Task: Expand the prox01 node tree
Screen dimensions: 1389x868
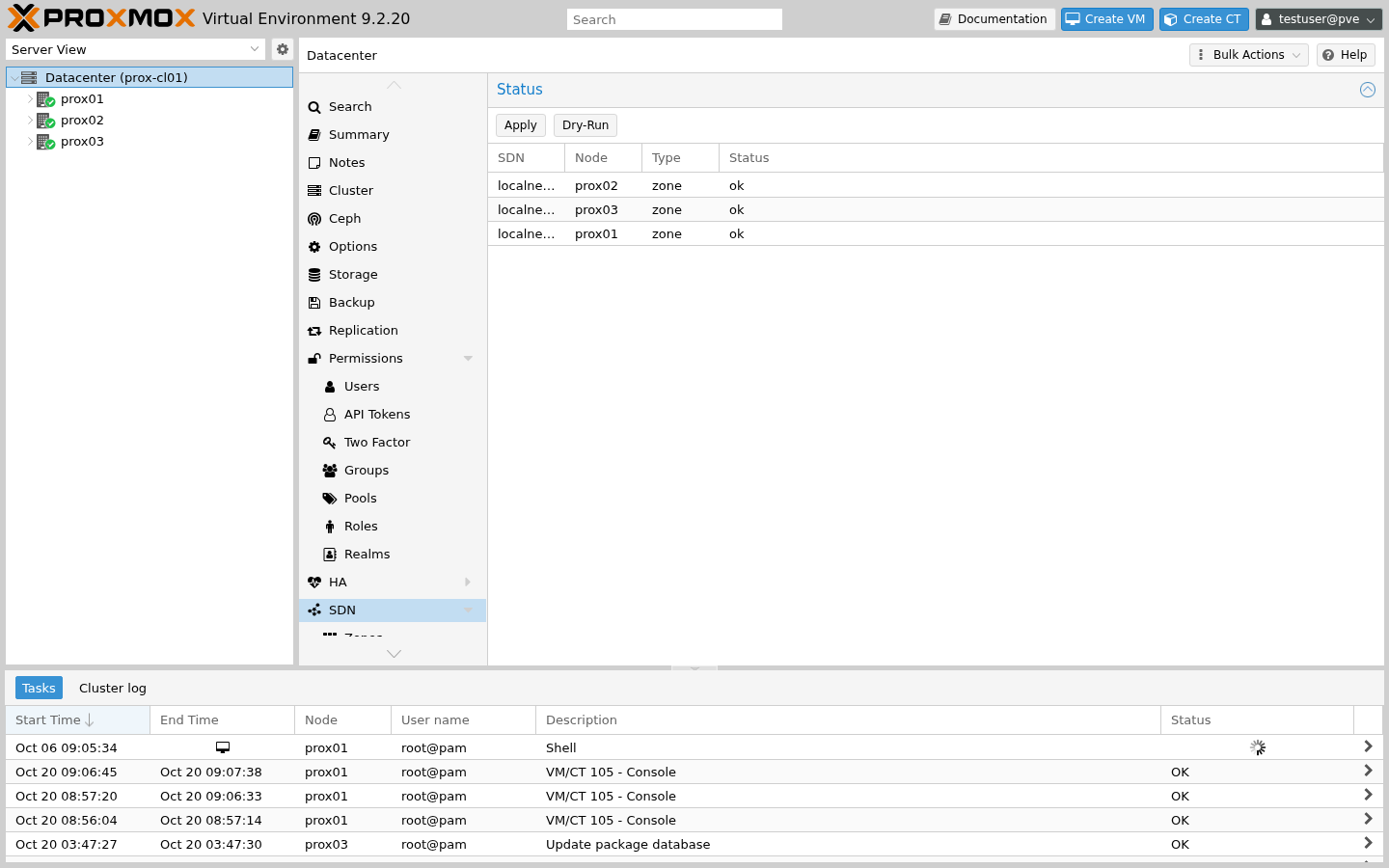Action: (x=30, y=99)
